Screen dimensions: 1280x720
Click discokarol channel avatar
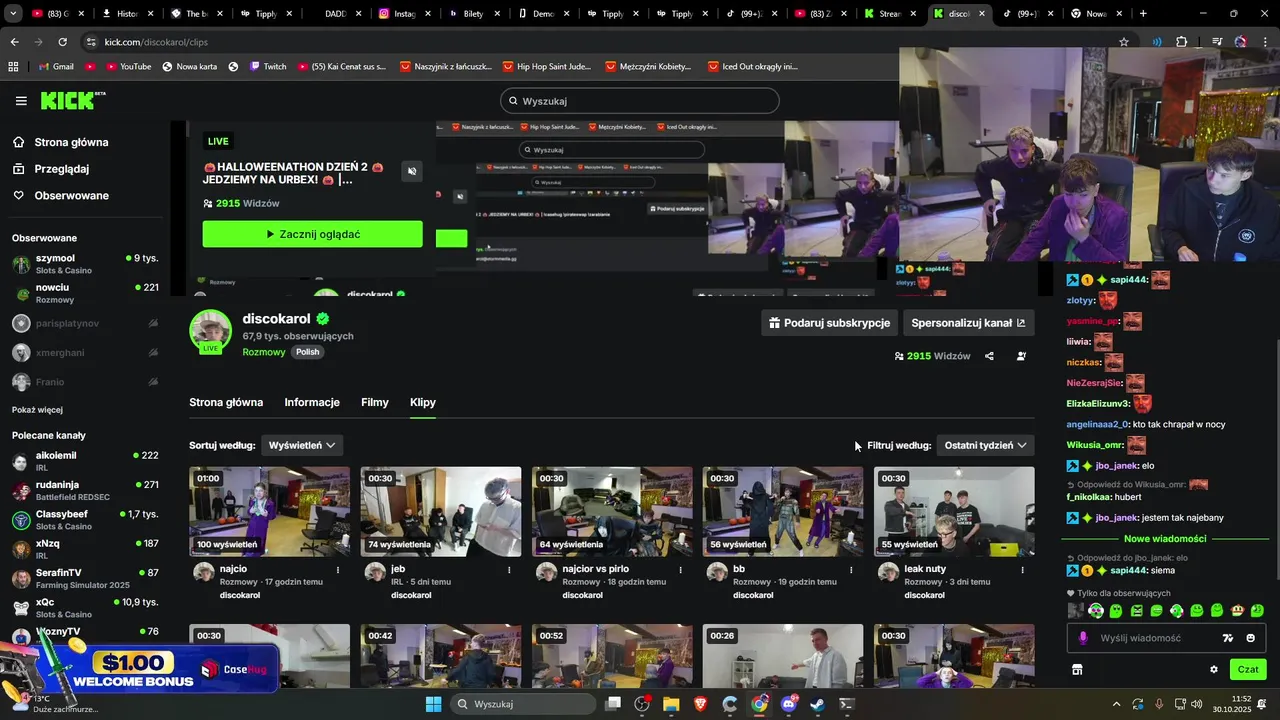(210, 331)
